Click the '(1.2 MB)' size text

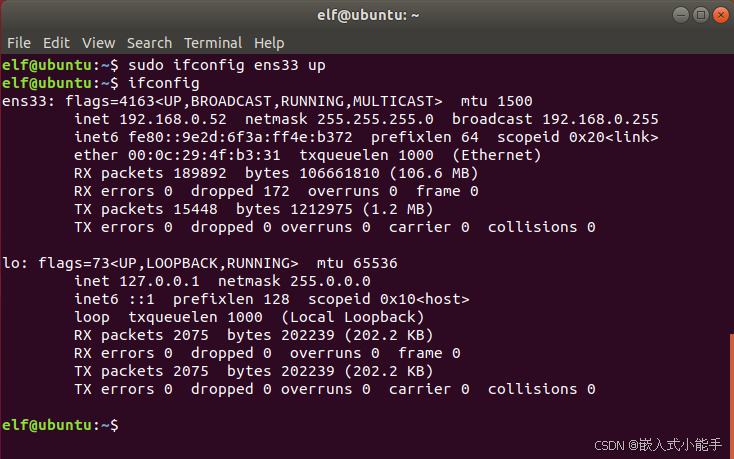click(x=397, y=209)
